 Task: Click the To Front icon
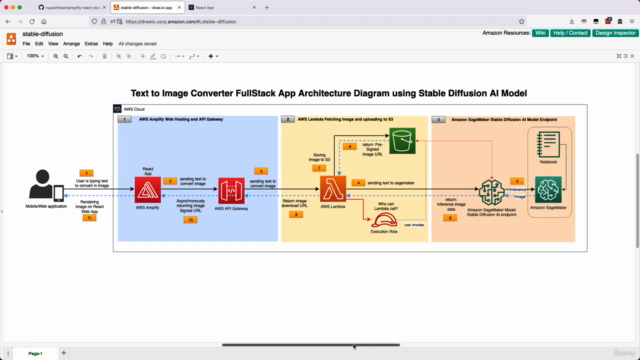[119, 56]
